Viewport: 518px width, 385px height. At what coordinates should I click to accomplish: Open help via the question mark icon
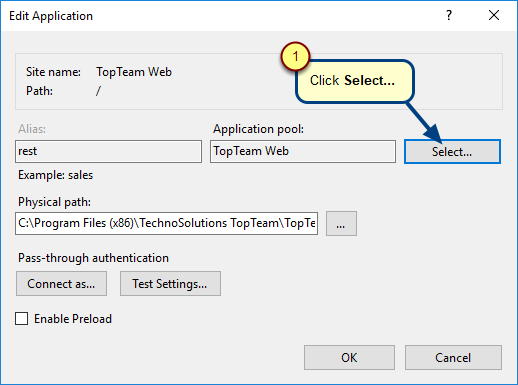[x=449, y=15]
